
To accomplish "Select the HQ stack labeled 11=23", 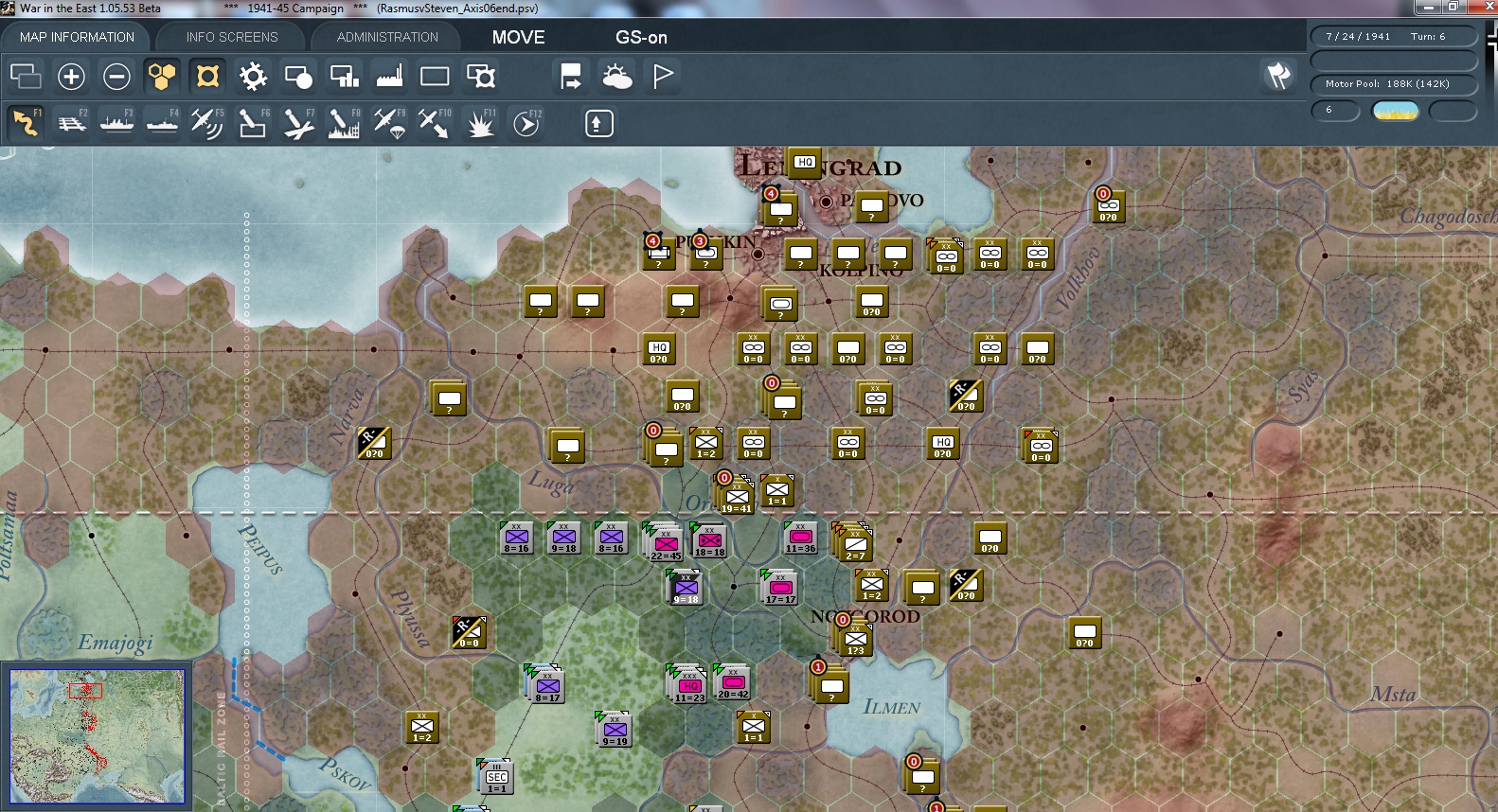I will pos(688,684).
